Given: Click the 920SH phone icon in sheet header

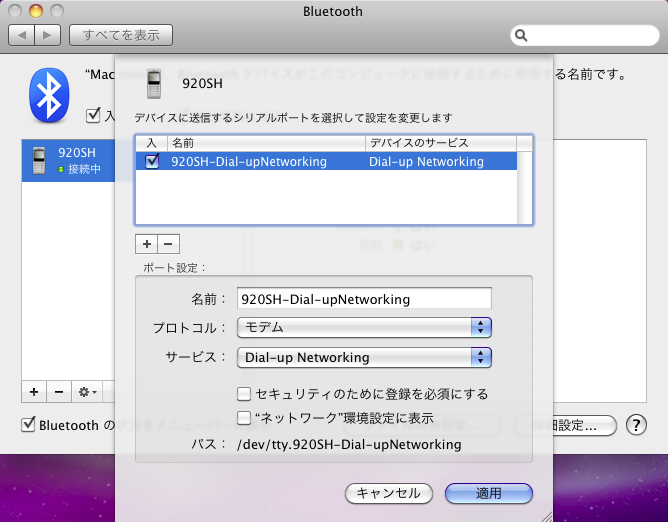Looking at the screenshot, I should [x=155, y=83].
